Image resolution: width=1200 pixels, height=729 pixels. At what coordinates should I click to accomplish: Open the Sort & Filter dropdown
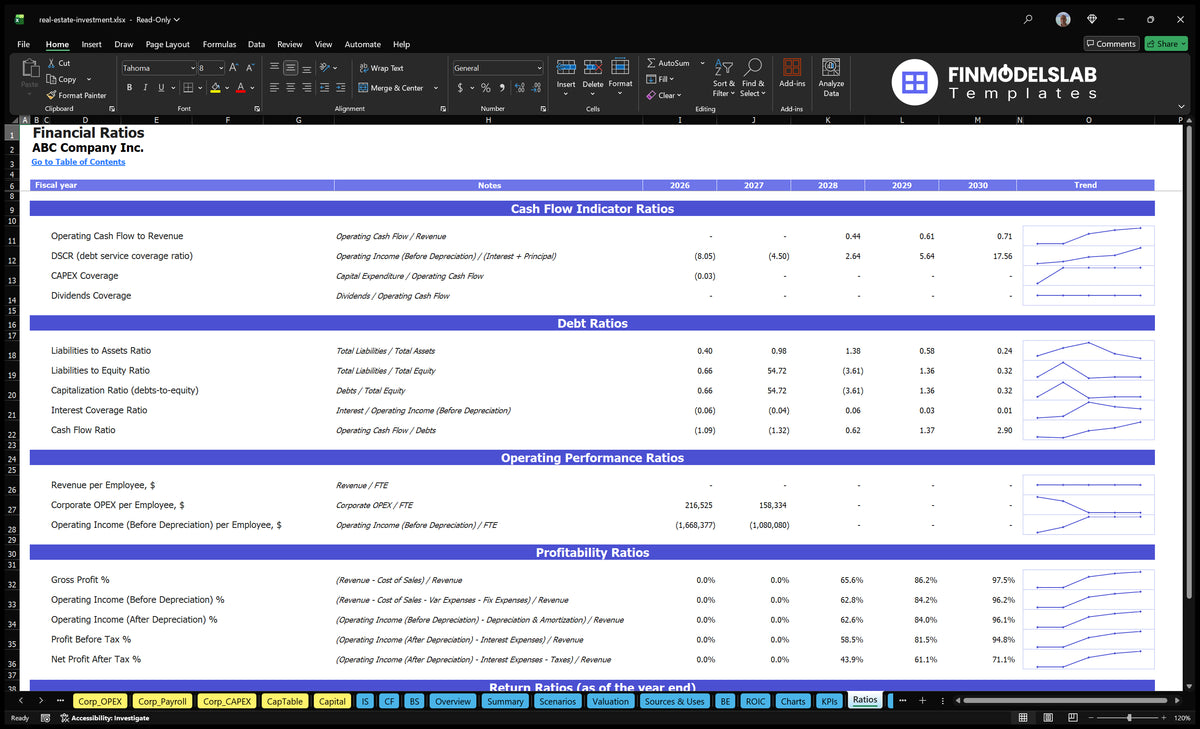point(724,77)
